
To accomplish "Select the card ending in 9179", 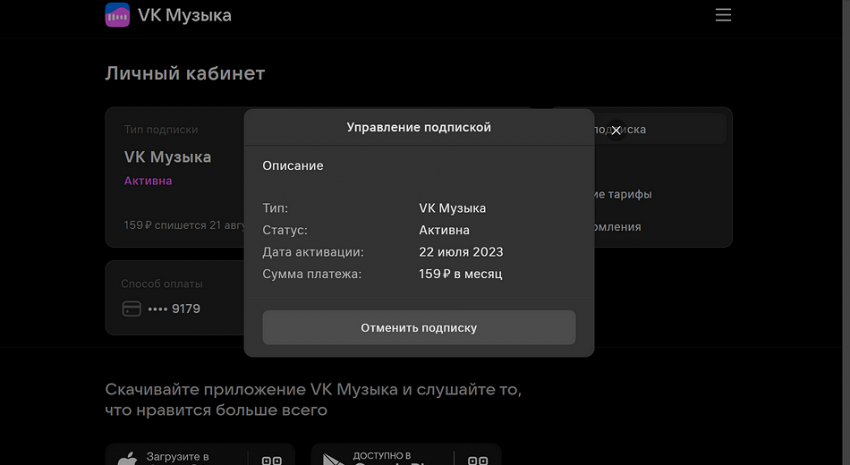I will click(x=174, y=309).
